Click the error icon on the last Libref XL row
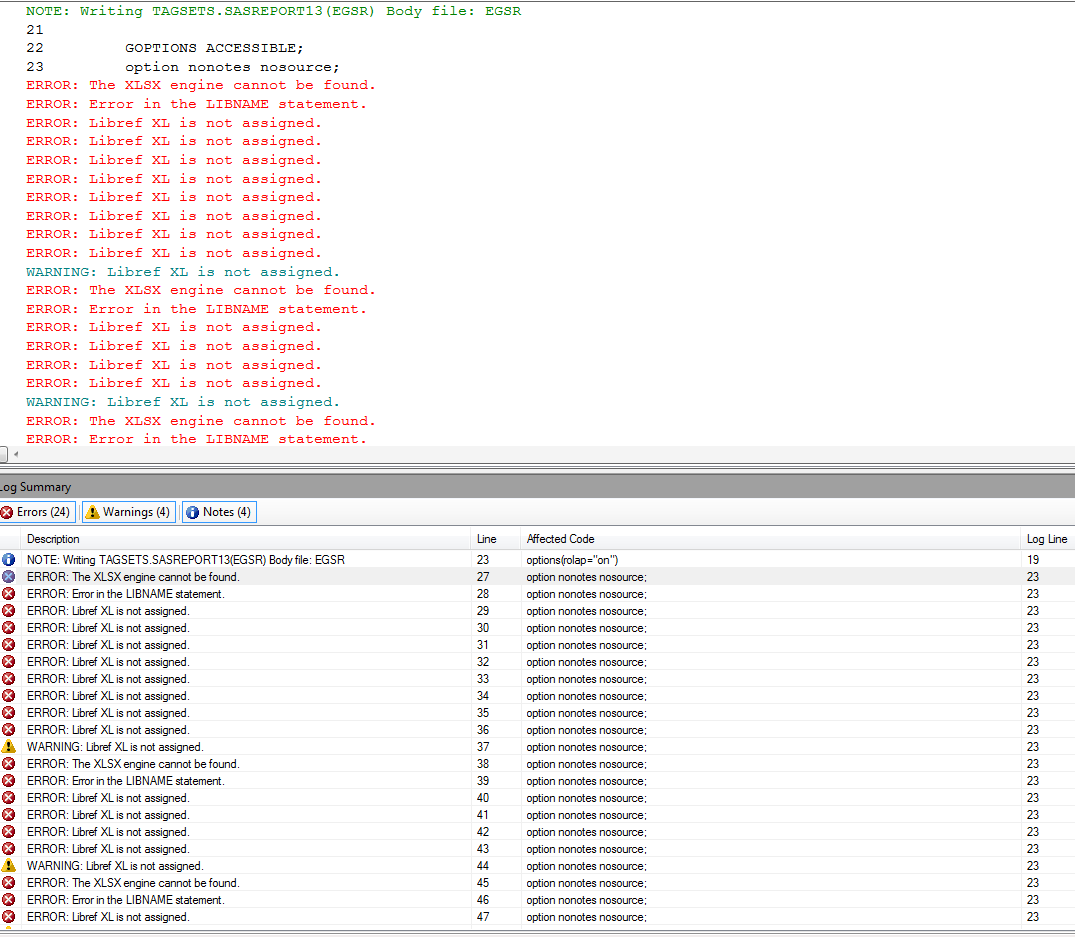Screen dimensions: 1075x937 9,917
